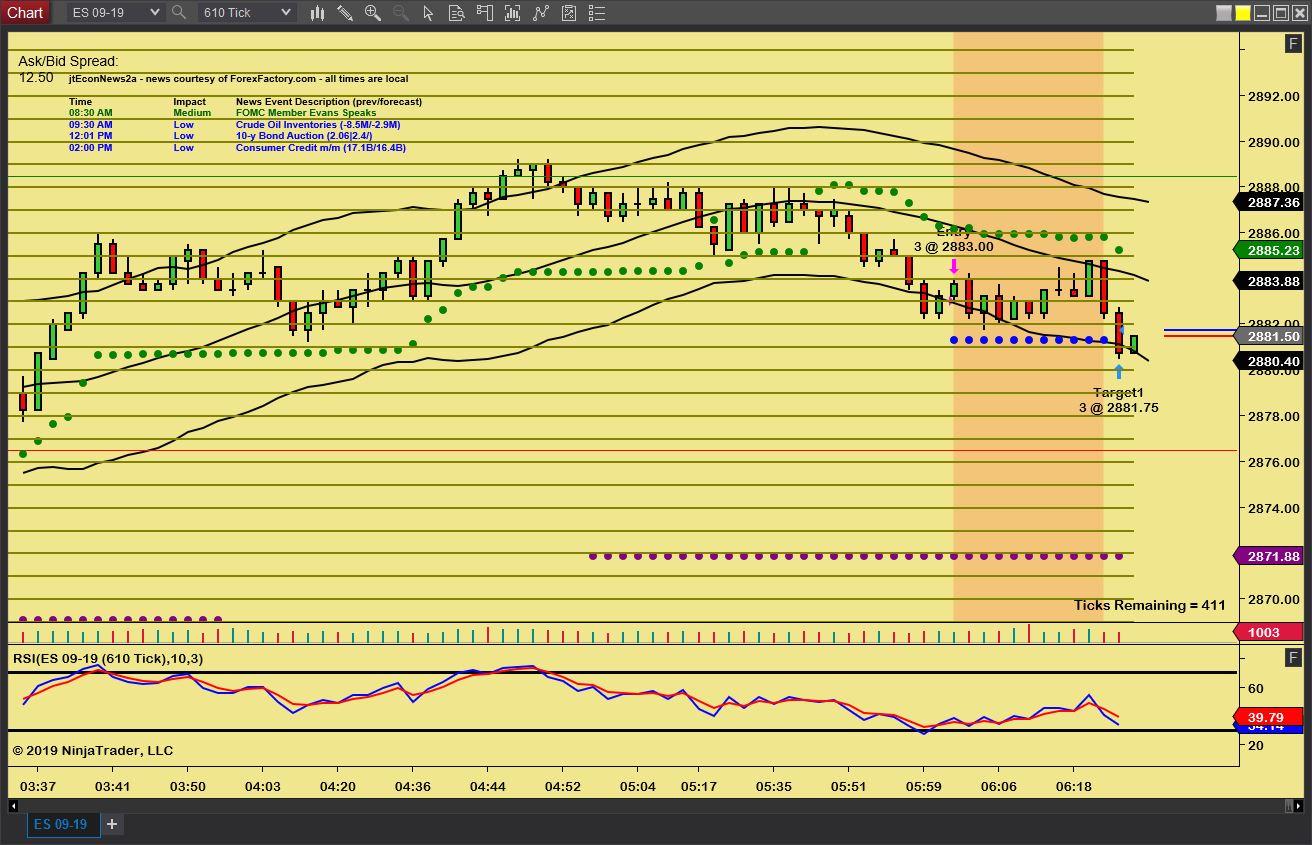
Task: Open the ES 09-19 instrument dropdown
Action: (x=115, y=12)
